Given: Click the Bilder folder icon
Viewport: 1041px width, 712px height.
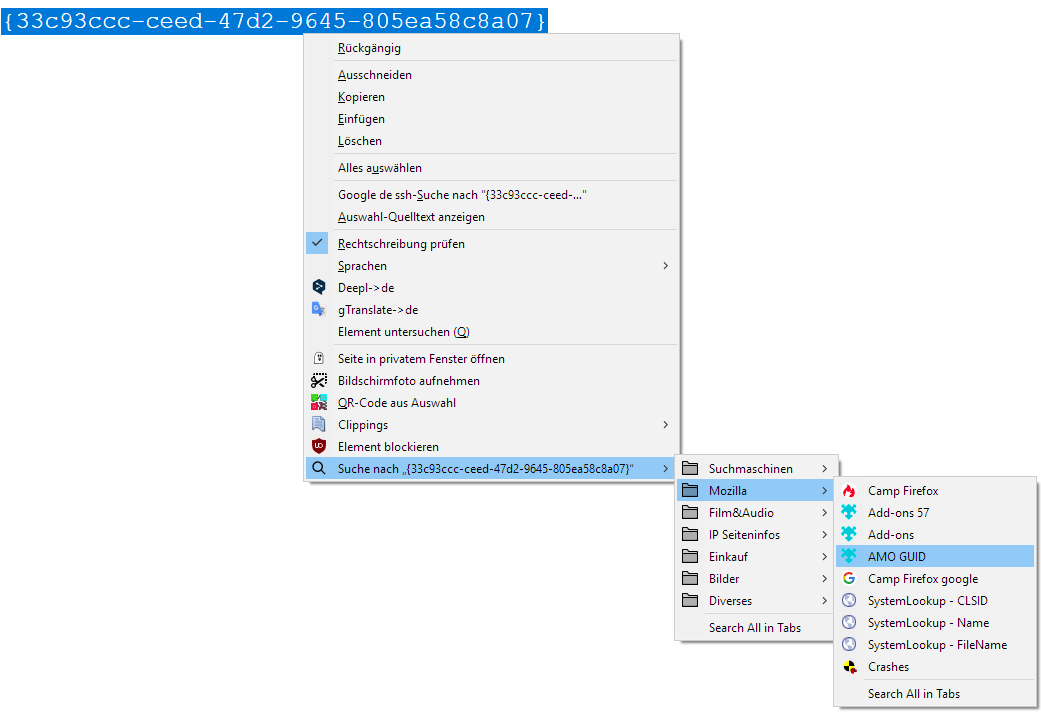Looking at the screenshot, I should point(690,578).
